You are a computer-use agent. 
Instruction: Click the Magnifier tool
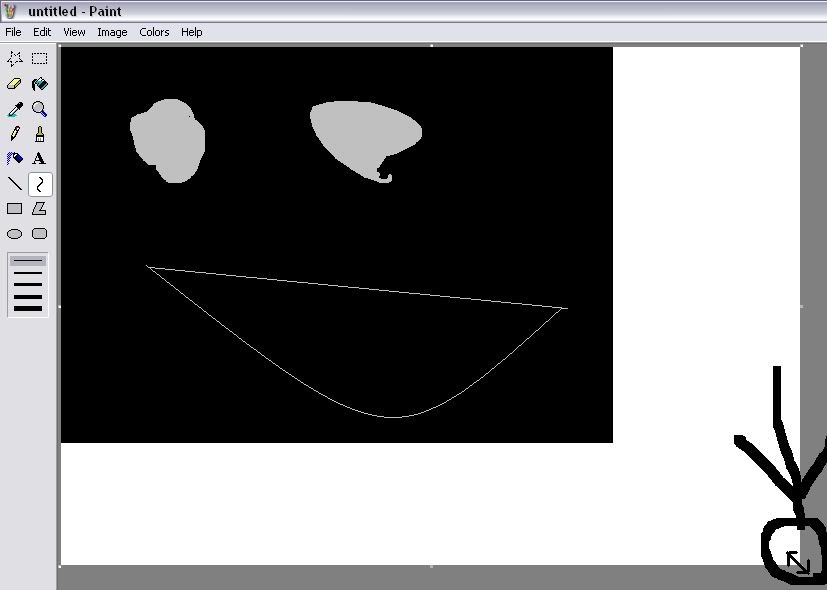point(40,109)
